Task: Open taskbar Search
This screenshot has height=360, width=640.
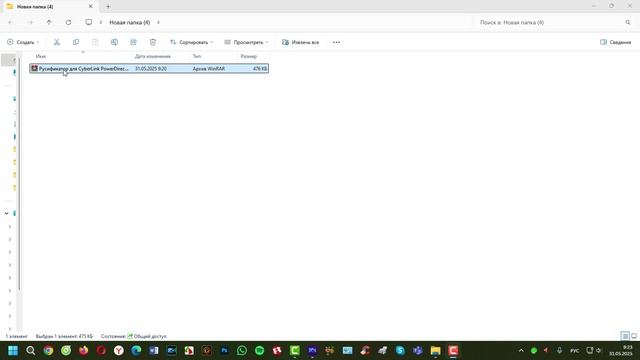Action: [x=31, y=351]
